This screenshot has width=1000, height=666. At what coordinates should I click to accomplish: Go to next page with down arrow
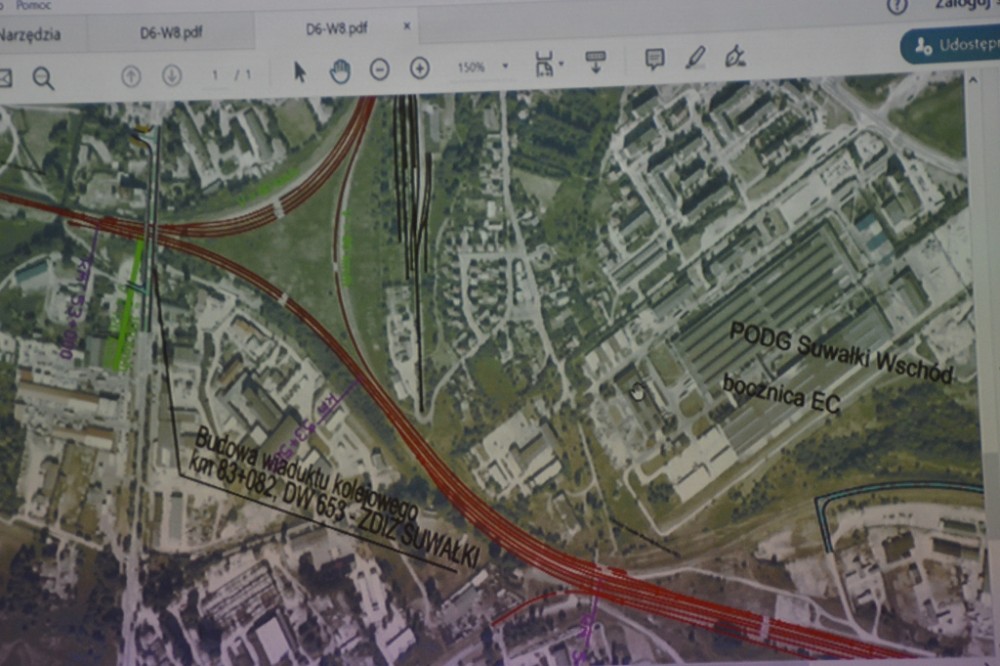(172, 75)
